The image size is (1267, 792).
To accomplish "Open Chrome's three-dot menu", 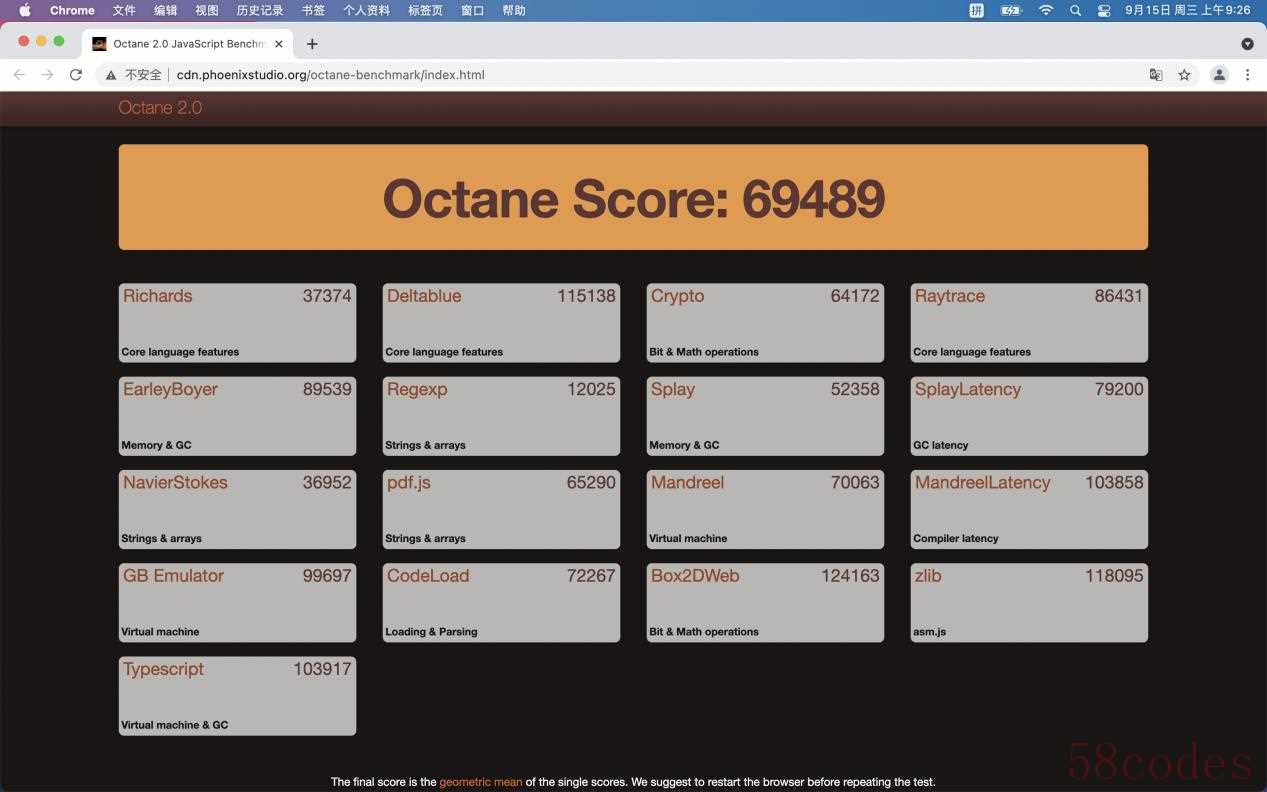I will click(1247, 75).
